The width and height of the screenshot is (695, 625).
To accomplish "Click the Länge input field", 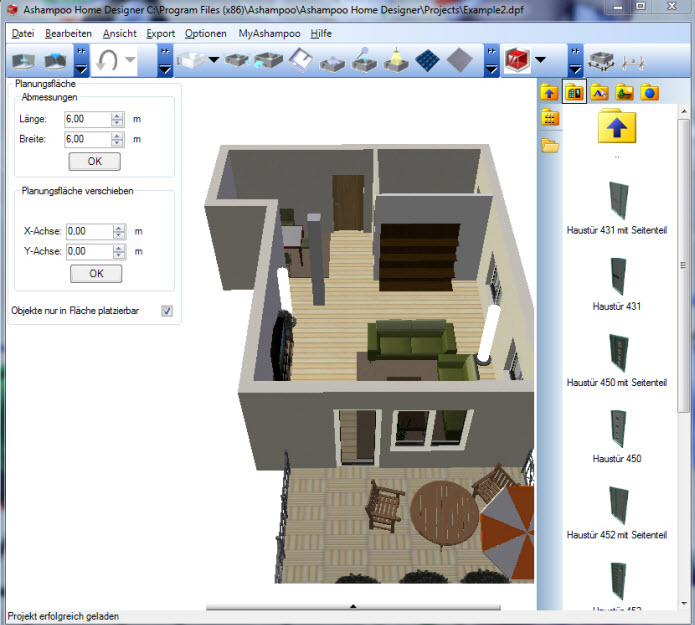I will tap(87, 119).
